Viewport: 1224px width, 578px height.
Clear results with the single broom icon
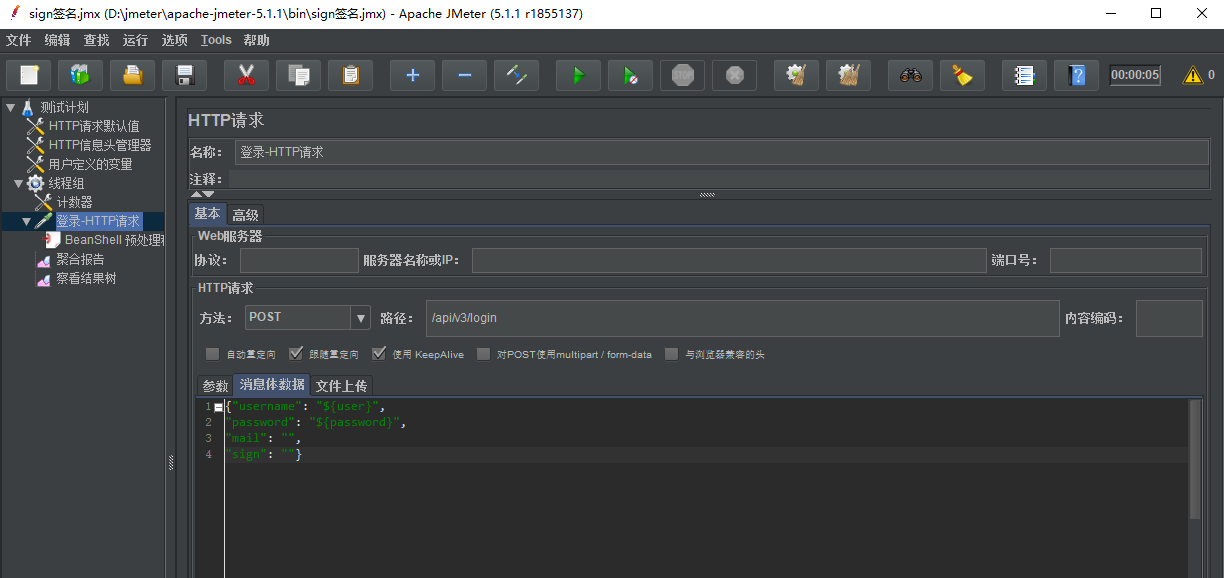coord(796,75)
